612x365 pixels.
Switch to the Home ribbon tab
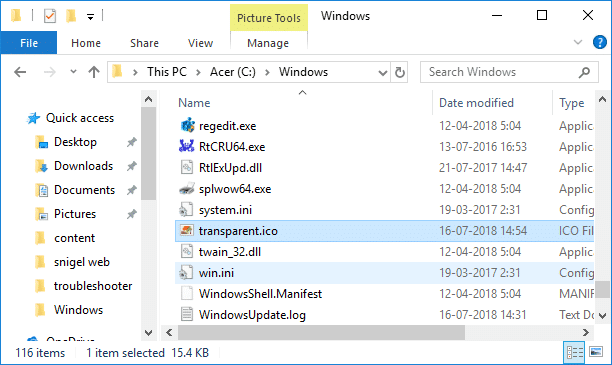tap(86, 43)
